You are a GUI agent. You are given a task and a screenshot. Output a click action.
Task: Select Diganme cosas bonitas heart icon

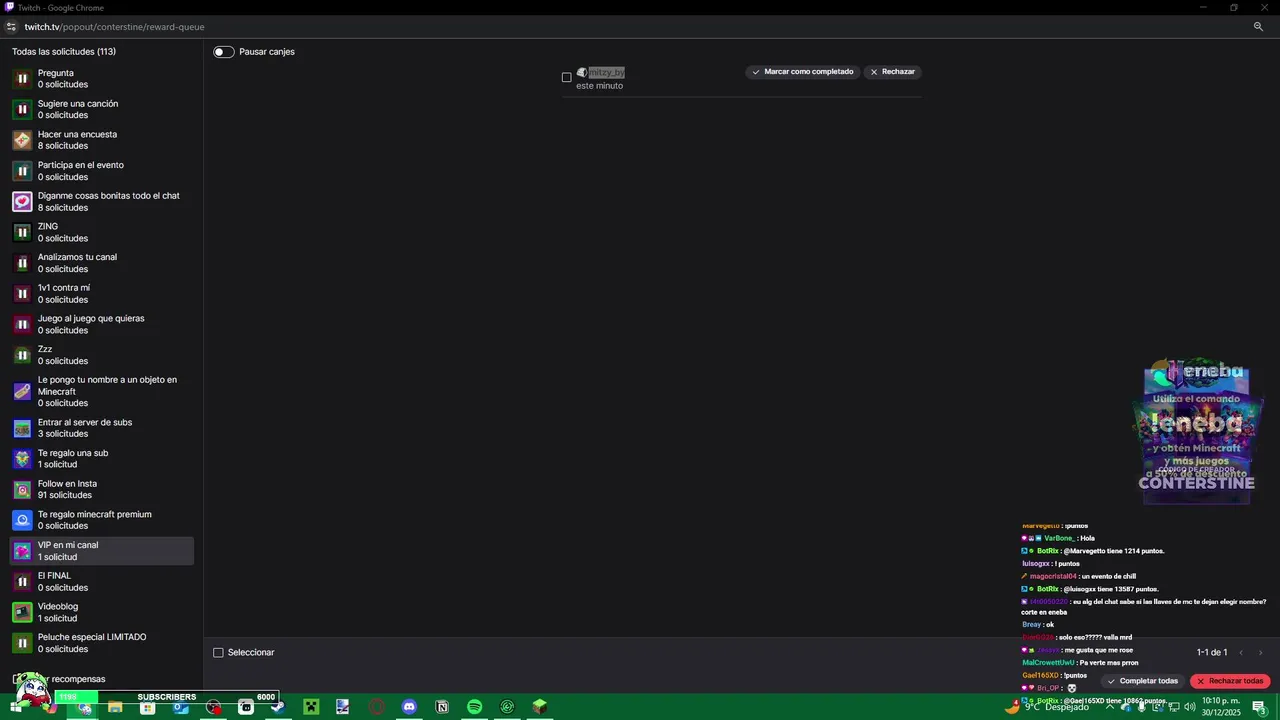(x=22, y=202)
